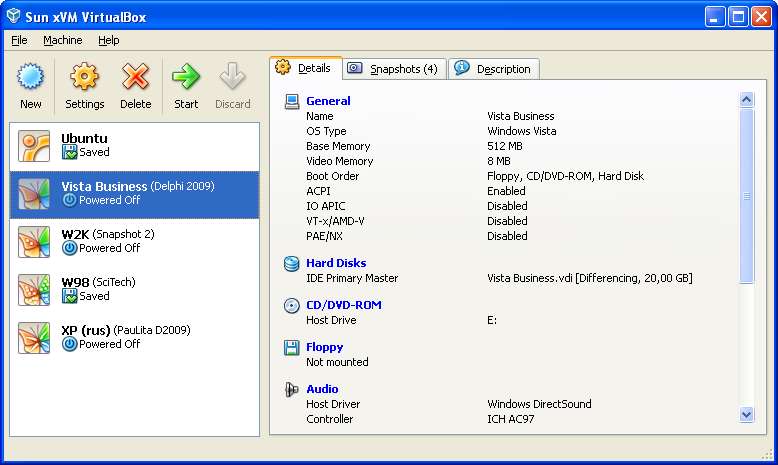The width and height of the screenshot is (778, 465).
Task: Click XP (rus) Powered Off icon
Action: pos(69,344)
